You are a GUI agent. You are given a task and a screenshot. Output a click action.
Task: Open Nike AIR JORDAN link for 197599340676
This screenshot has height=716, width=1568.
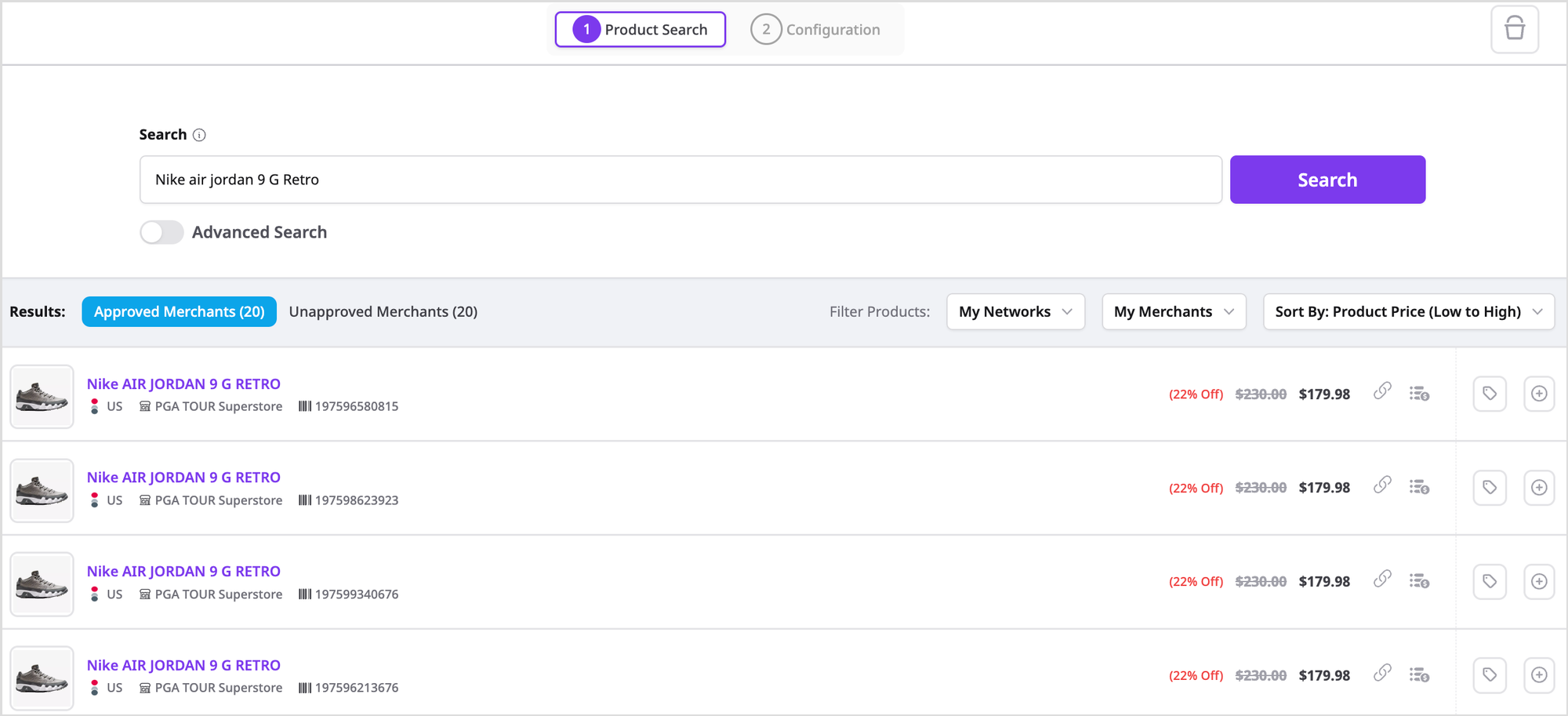coord(183,571)
